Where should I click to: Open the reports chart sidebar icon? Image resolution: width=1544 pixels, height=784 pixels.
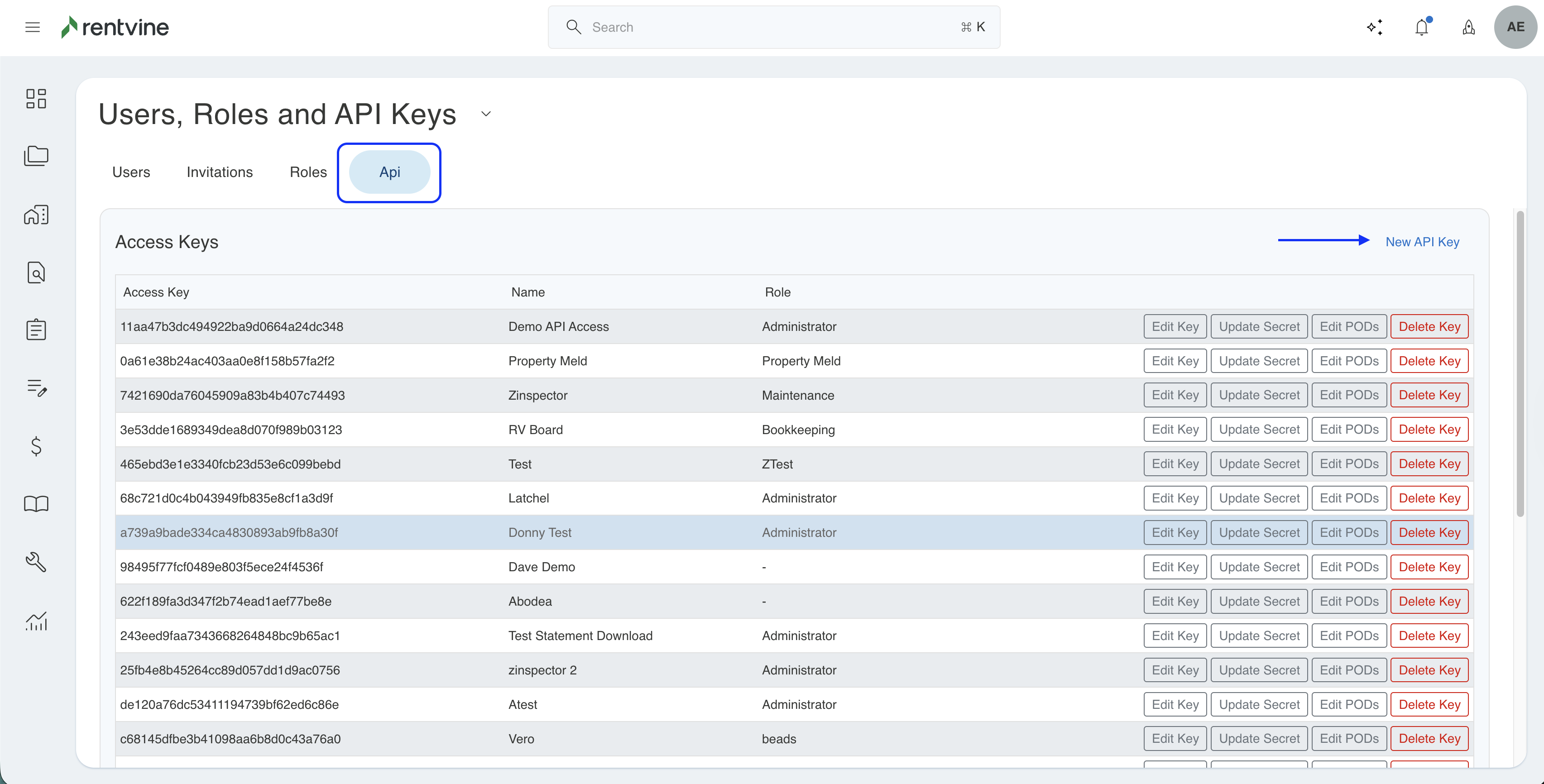click(x=36, y=621)
